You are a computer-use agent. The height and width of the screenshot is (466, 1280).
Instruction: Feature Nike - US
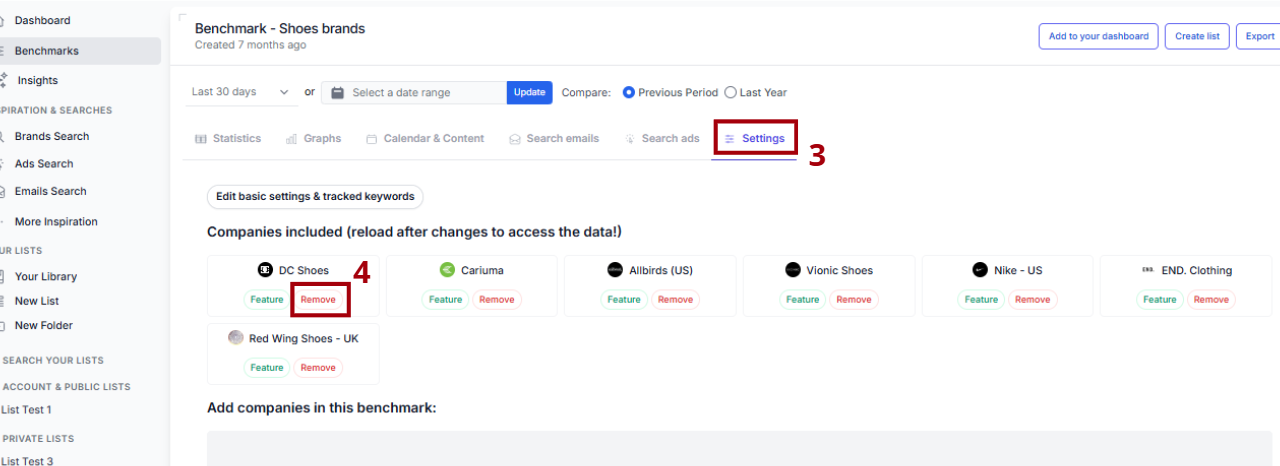(x=981, y=299)
